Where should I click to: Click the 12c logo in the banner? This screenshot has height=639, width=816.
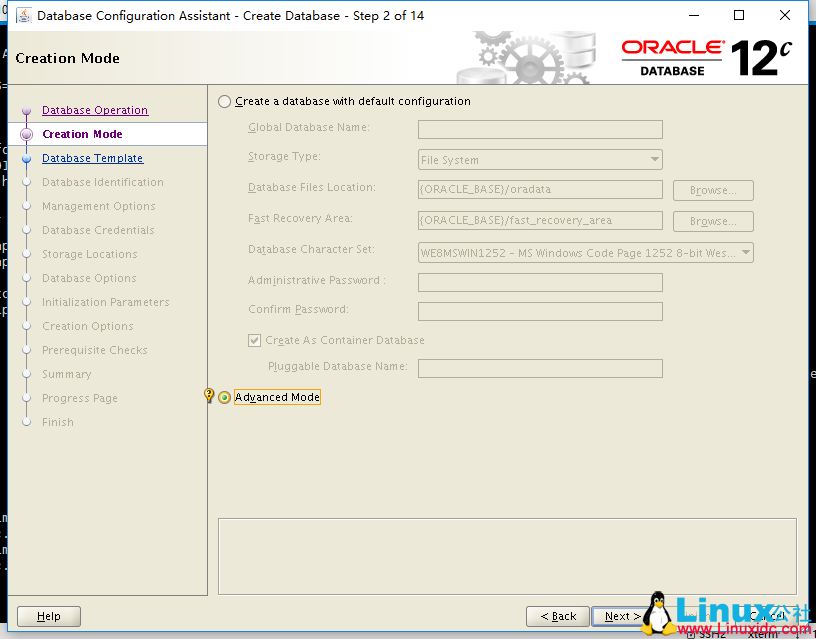[x=760, y=52]
